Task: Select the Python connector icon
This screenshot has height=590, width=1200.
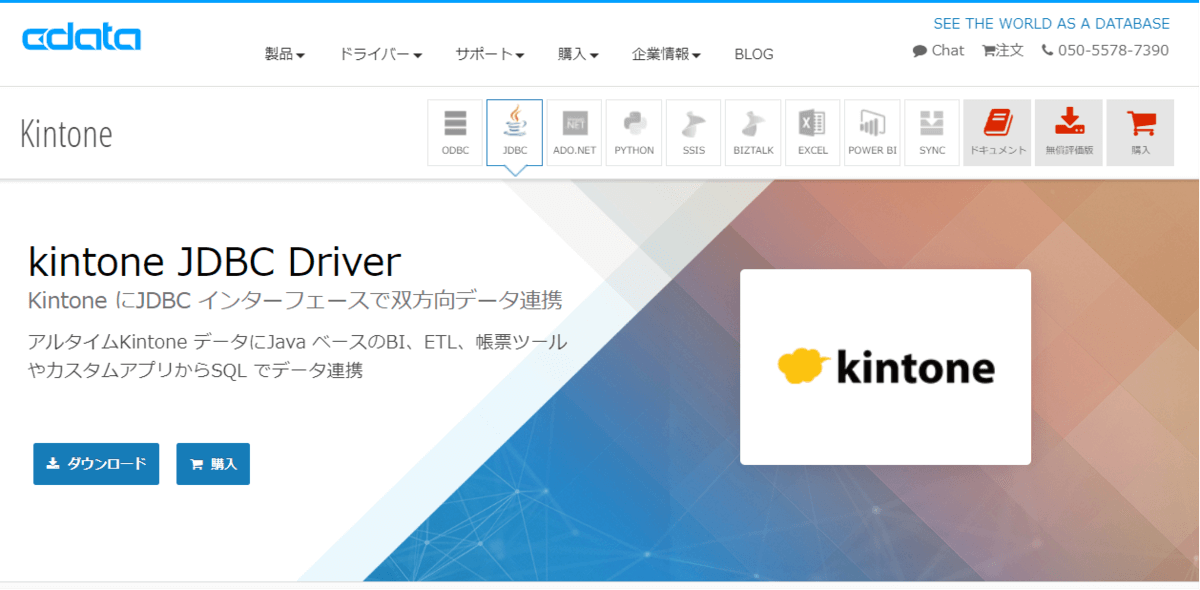Action: (x=634, y=132)
